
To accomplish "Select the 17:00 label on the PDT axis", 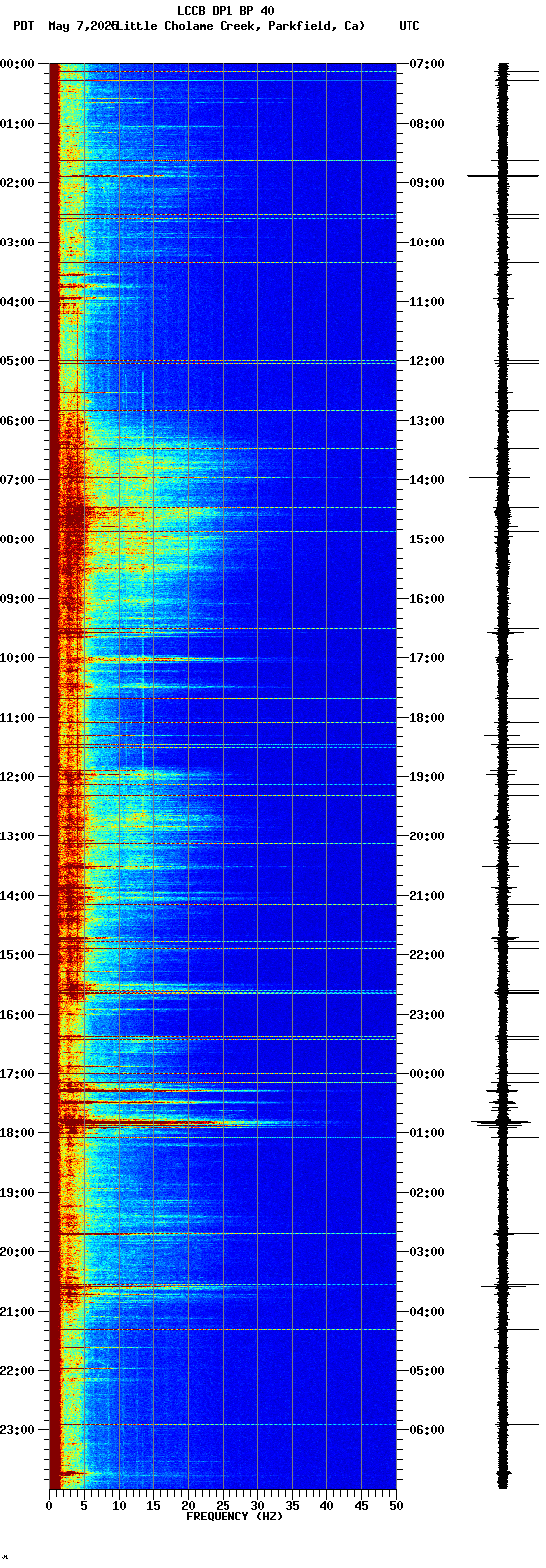I will pyautogui.click(x=18, y=1074).
